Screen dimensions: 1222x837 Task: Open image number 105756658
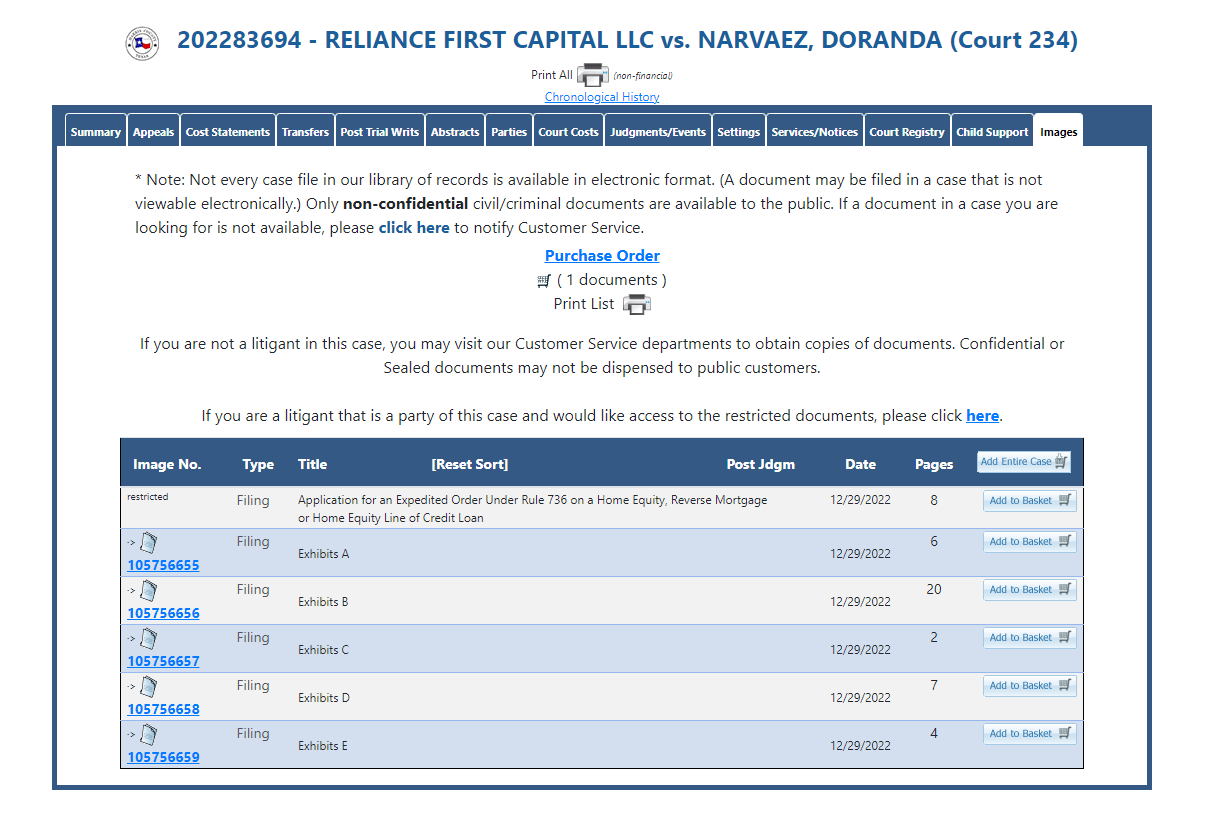point(163,709)
